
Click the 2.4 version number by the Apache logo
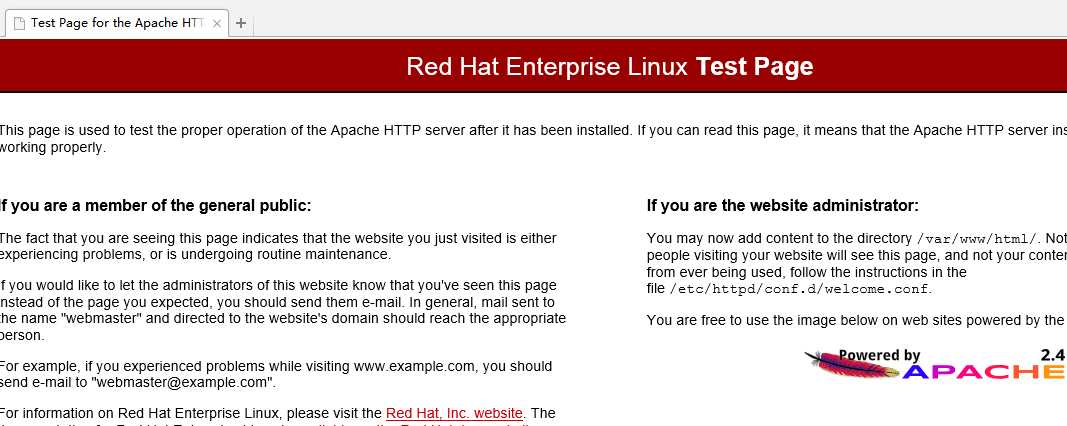coord(1053,355)
